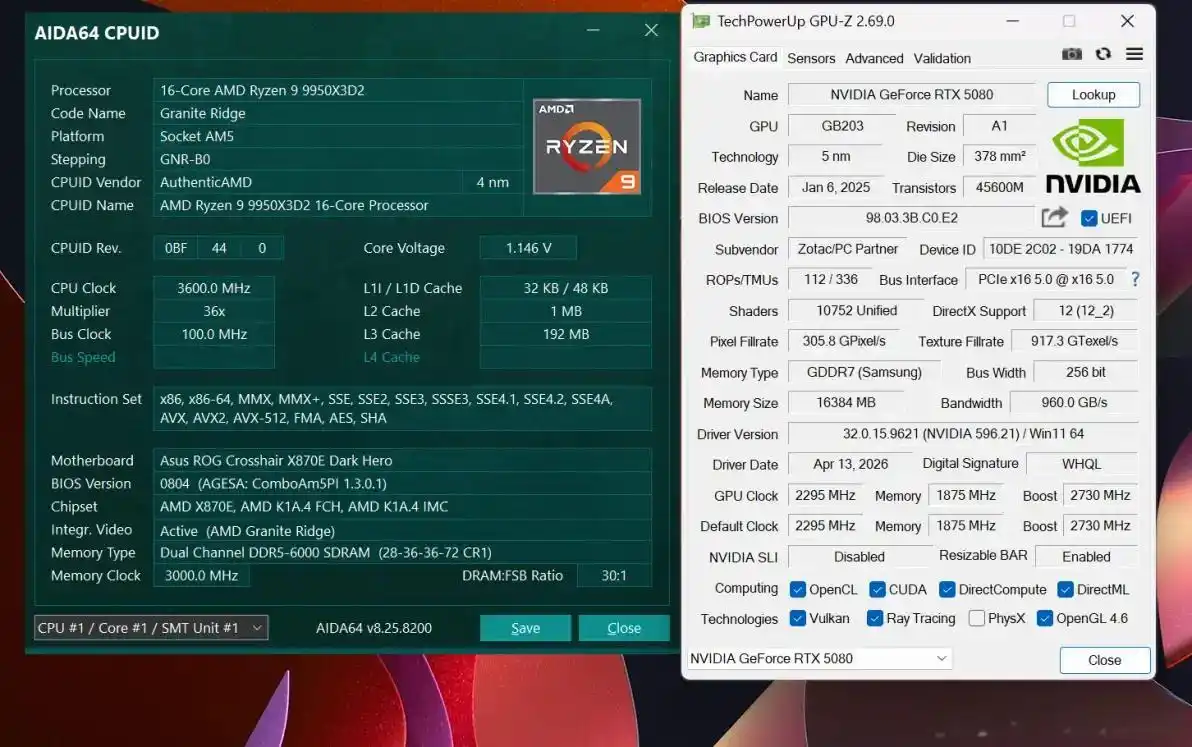Click the Die Size value 378 mm²

[1000, 157]
